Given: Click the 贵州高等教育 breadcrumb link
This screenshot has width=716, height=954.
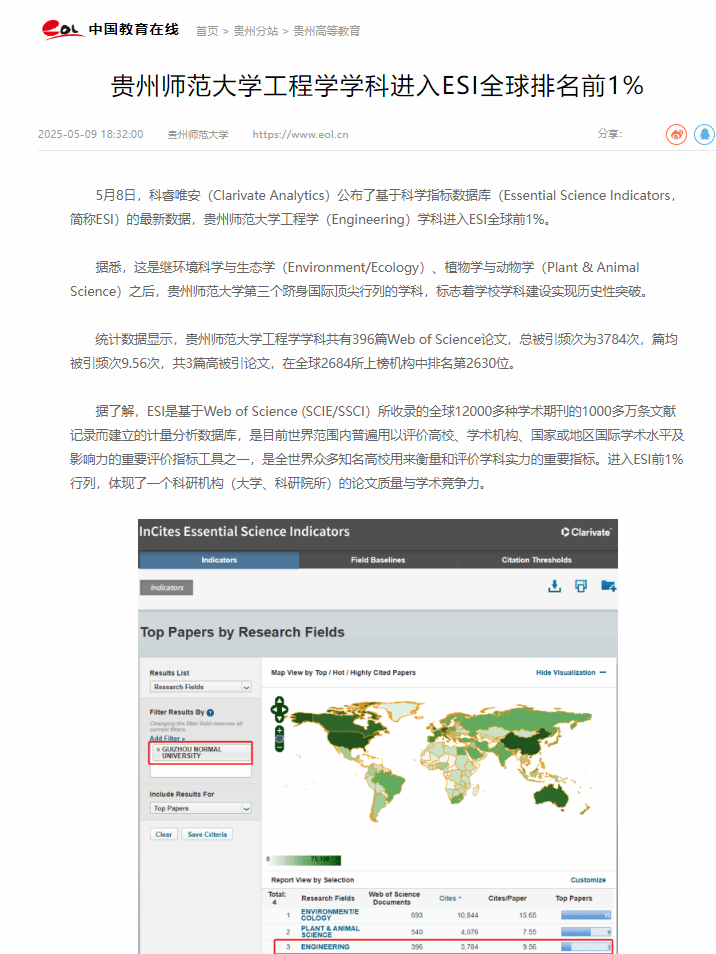Looking at the screenshot, I should [x=327, y=31].
